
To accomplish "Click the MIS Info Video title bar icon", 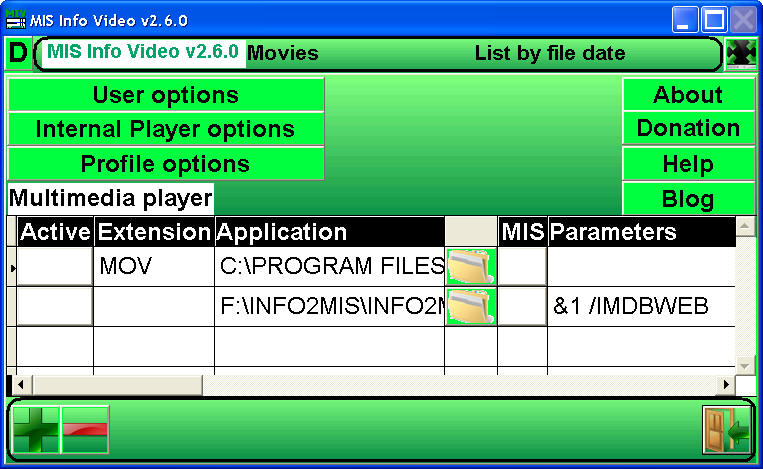I will pyautogui.click(x=15, y=19).
